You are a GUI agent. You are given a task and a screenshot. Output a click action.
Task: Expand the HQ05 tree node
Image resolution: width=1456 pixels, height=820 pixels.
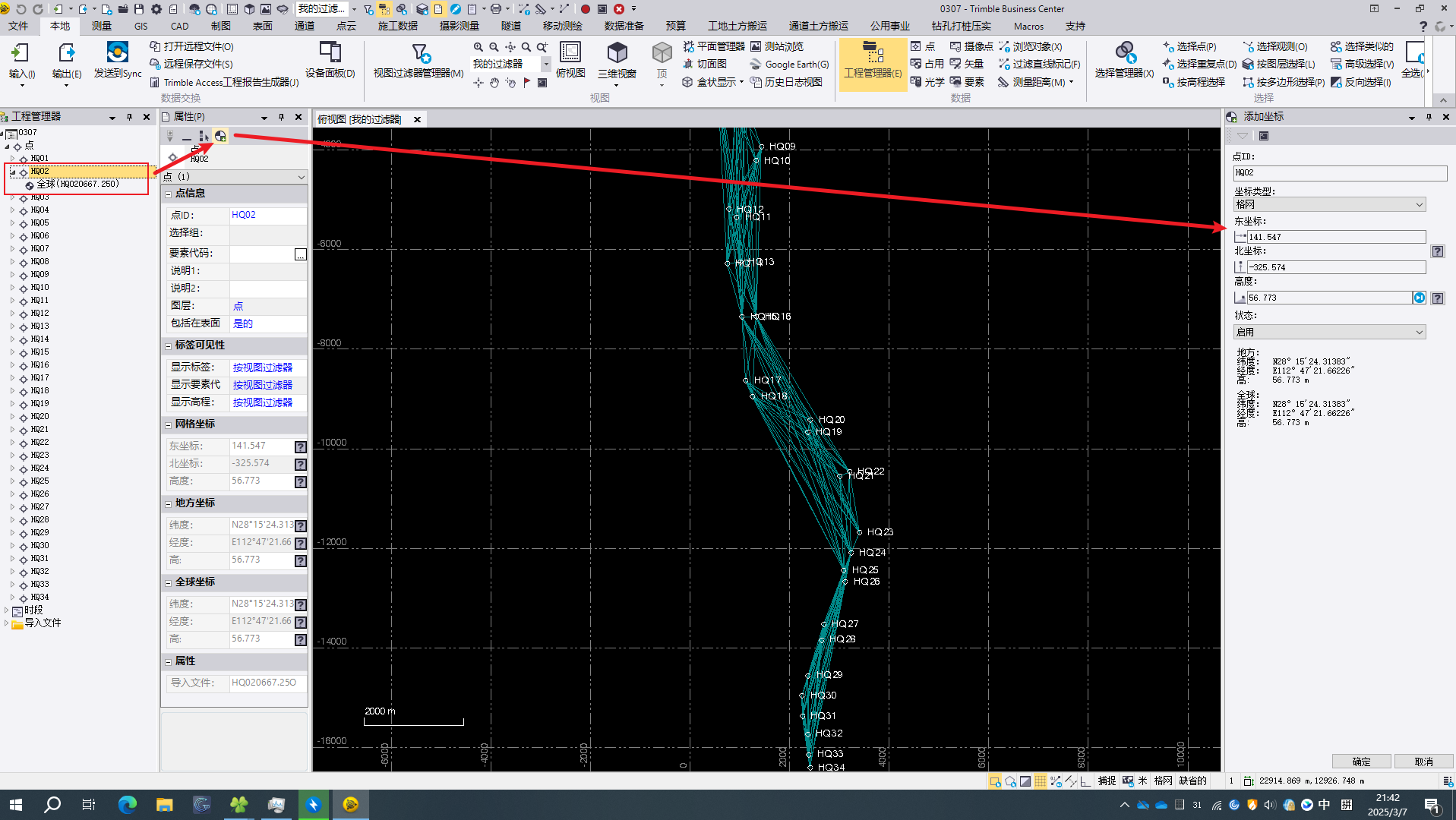12,223
